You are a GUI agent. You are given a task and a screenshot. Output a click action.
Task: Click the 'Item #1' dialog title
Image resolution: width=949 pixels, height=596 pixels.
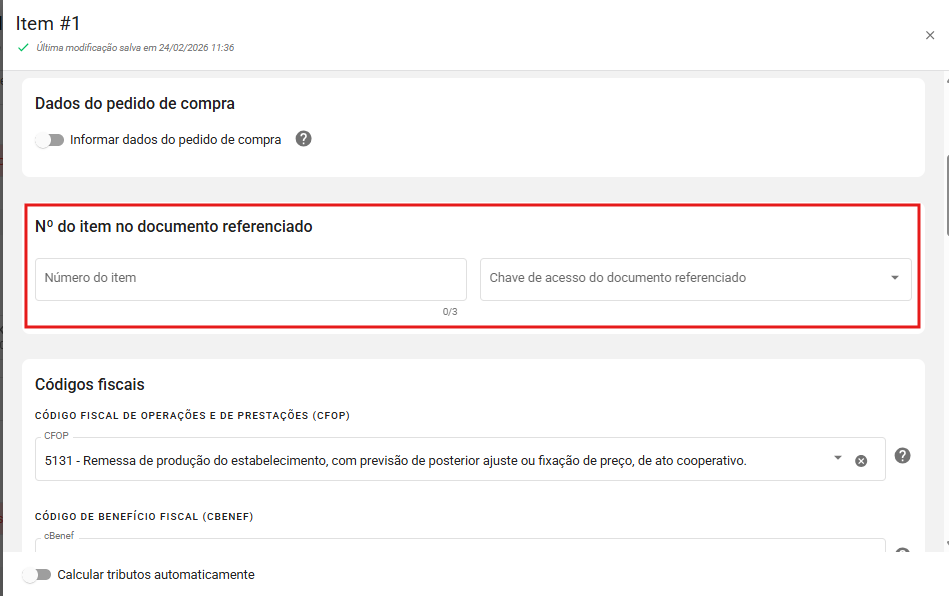click(x=48, y=23)
